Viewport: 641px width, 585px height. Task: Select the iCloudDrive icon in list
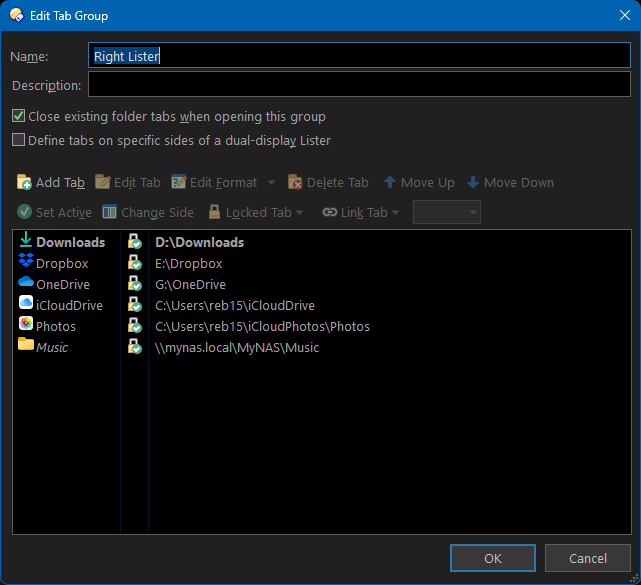(x=26, y=303)
